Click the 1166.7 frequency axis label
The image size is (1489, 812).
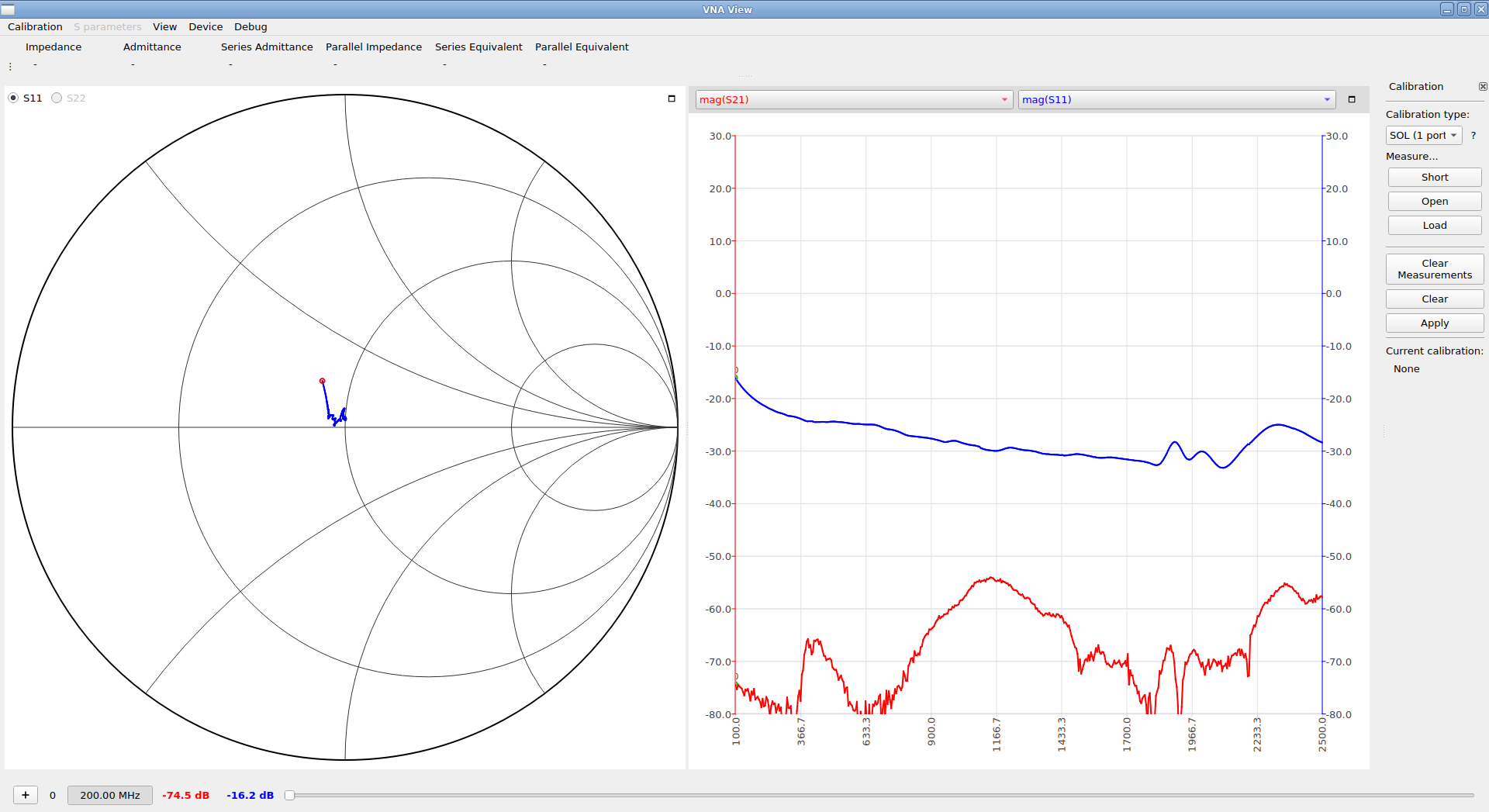pyautogui.click(x=997, y=734)
